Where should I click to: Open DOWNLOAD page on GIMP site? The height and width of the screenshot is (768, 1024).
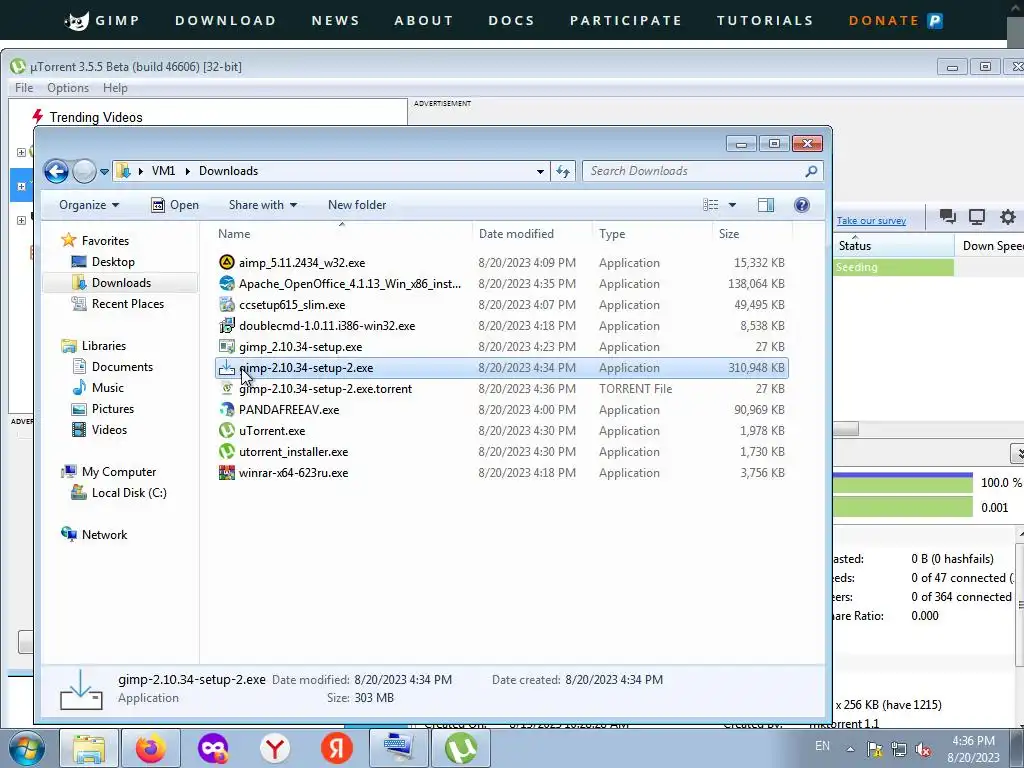pos(225,21)
